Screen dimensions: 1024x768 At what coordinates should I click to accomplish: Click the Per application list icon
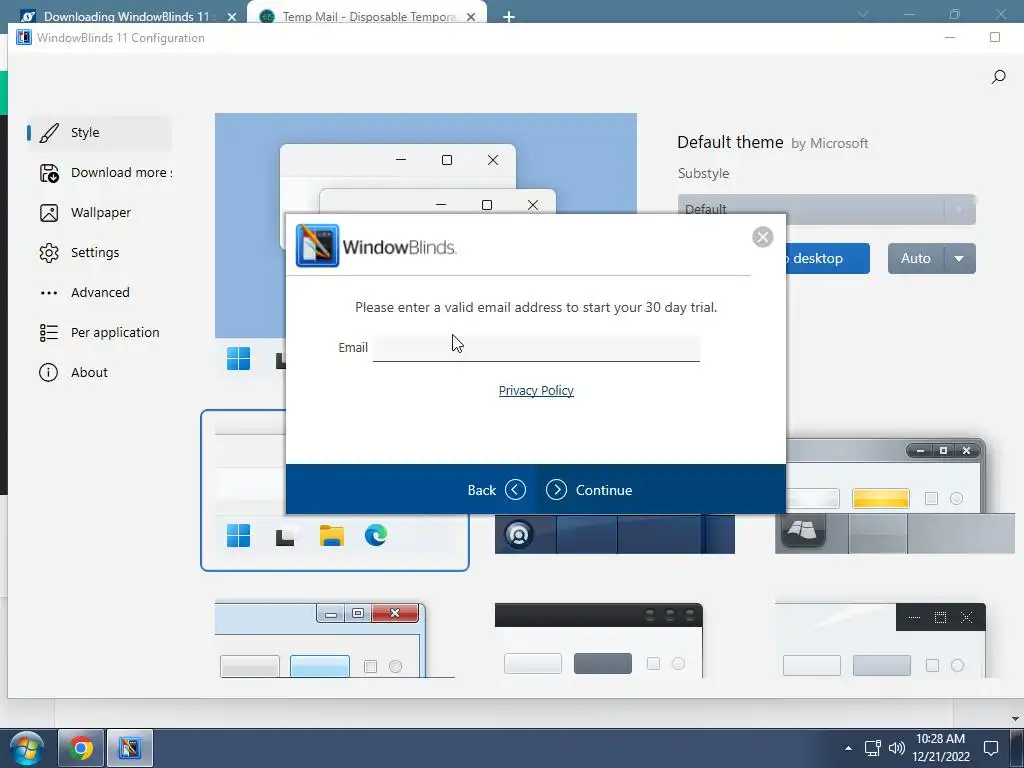pyautogui.click(x=49, y=332)
